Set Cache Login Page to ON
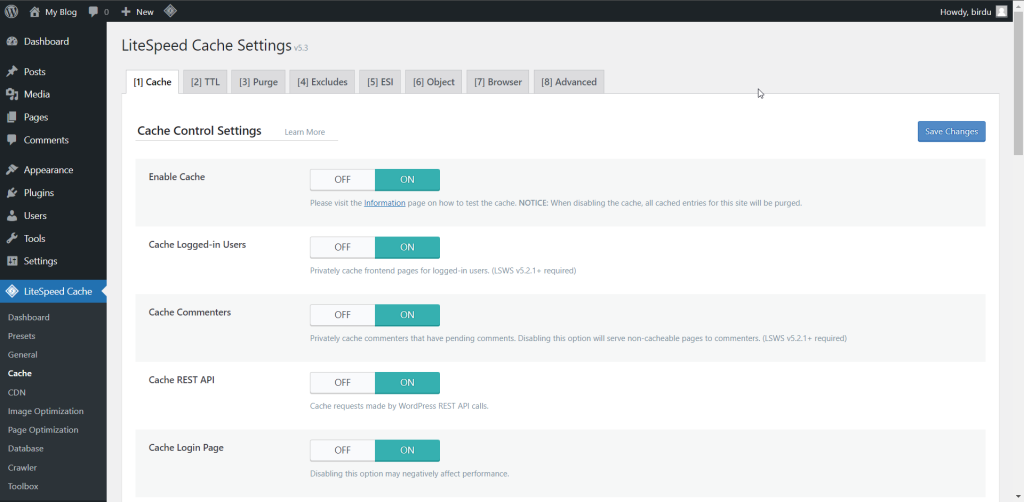Image resolution: width=1024 pixels, height=502 pixels. click(407, 450)
